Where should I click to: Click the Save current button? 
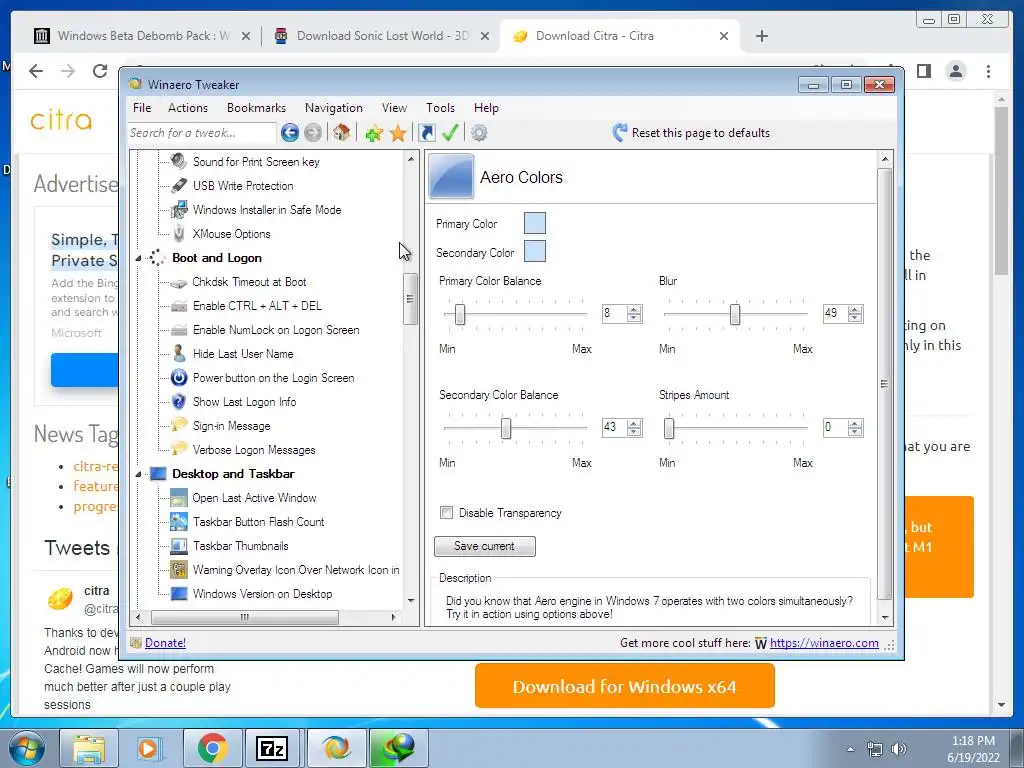(x=485, y=547)
